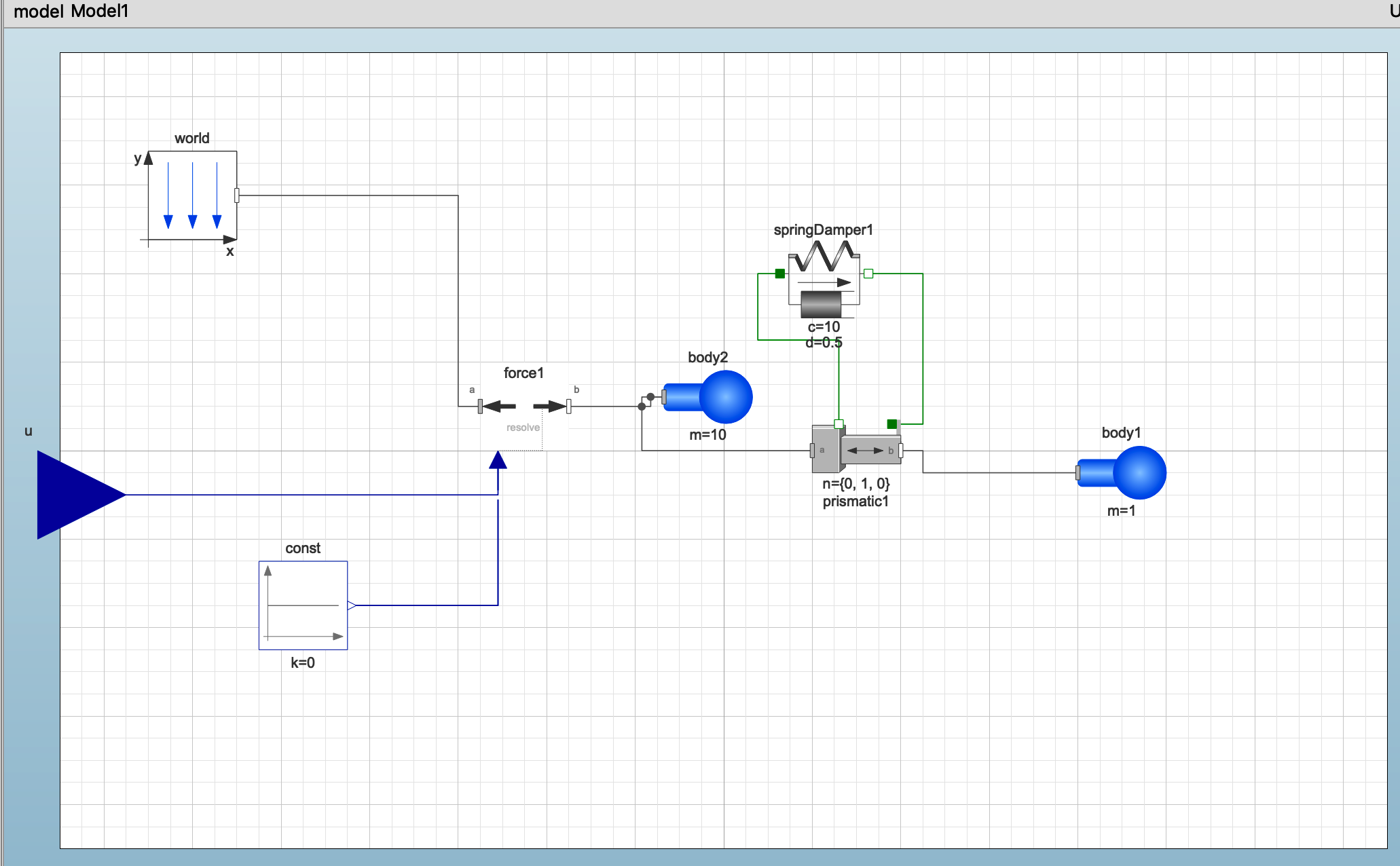Click the 'm=1' parameter text

pyautogui.click(x=1121, y=511)
